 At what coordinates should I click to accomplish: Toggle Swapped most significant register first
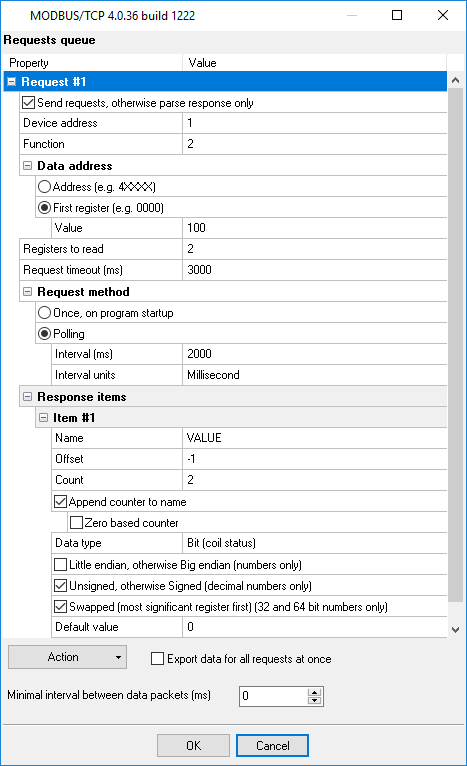click(61, 607)
